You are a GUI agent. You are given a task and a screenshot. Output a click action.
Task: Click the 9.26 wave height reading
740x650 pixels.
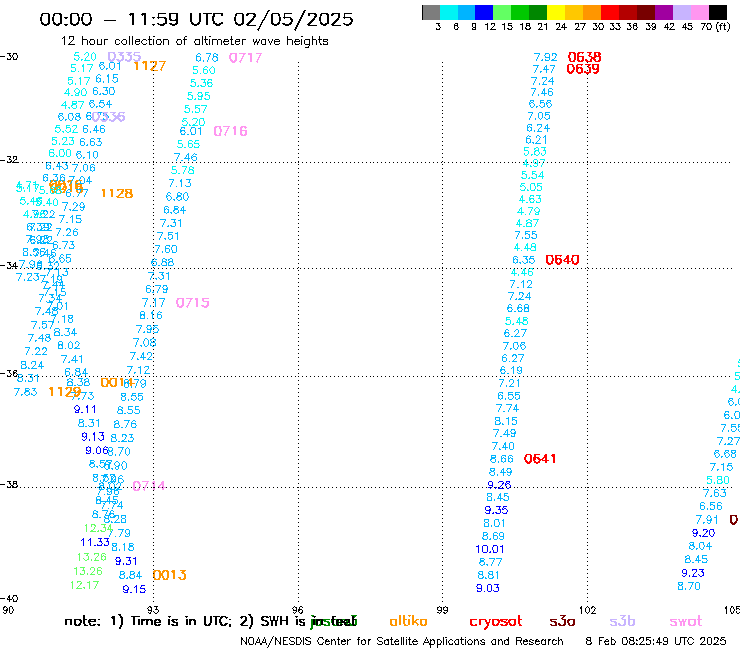(x=499, y=485)
